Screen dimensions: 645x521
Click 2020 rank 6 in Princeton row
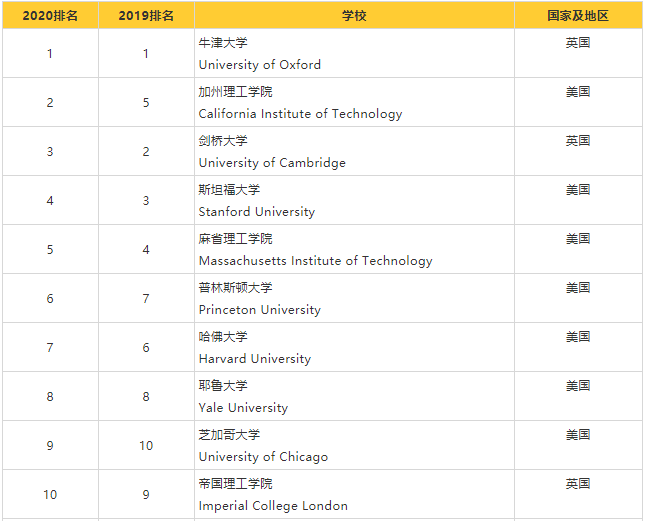[50, 299]
